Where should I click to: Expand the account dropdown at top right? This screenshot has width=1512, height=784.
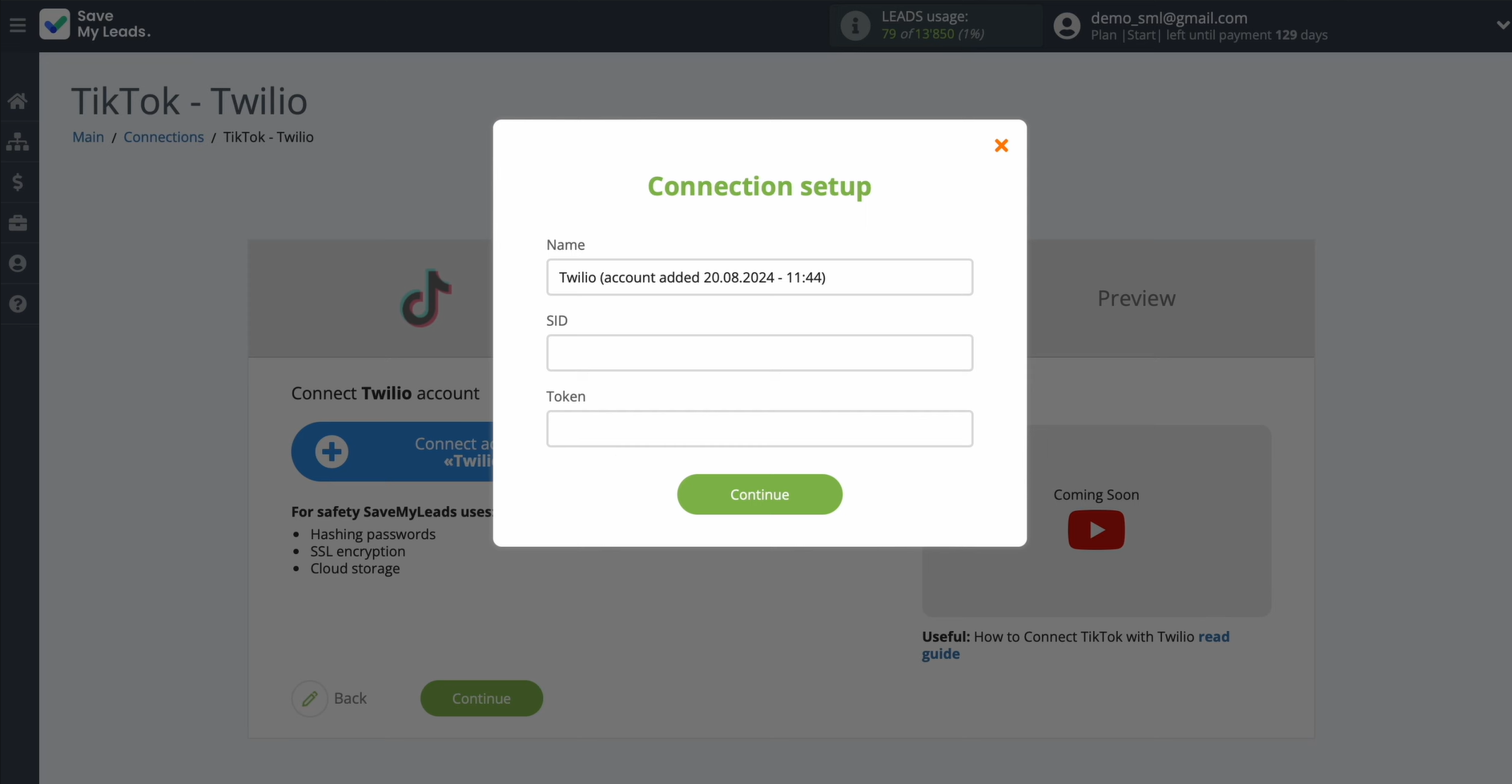1502,25
